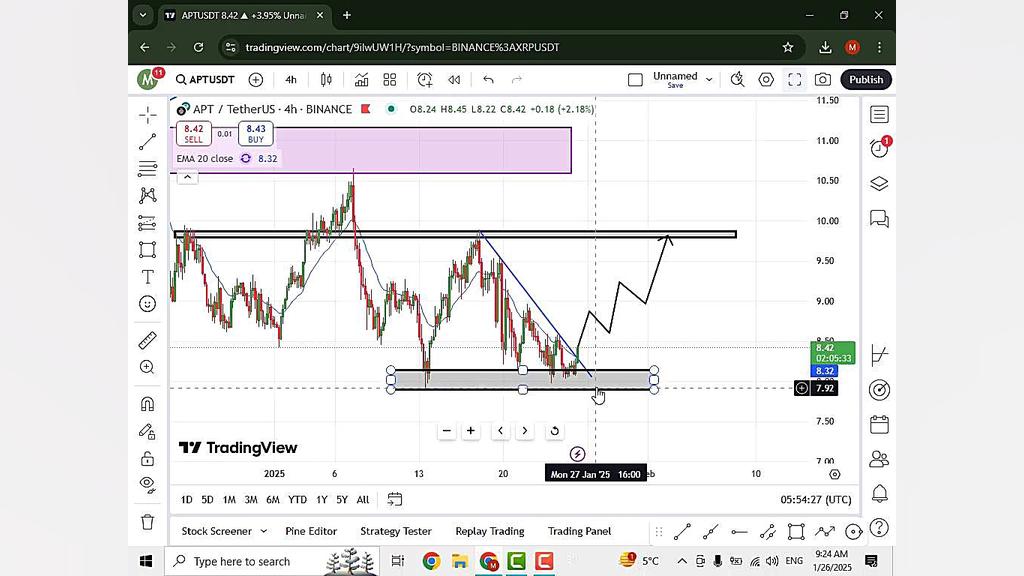Open the economic calendar panel
The image size is (1024, 576).
(x=880, y=424)
